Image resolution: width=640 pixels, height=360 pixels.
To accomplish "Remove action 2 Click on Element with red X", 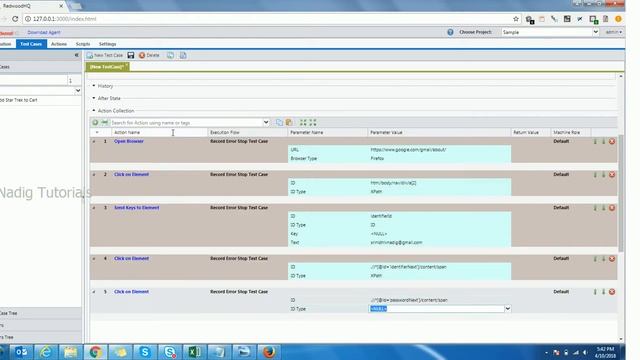I will (x=612, y=174).
